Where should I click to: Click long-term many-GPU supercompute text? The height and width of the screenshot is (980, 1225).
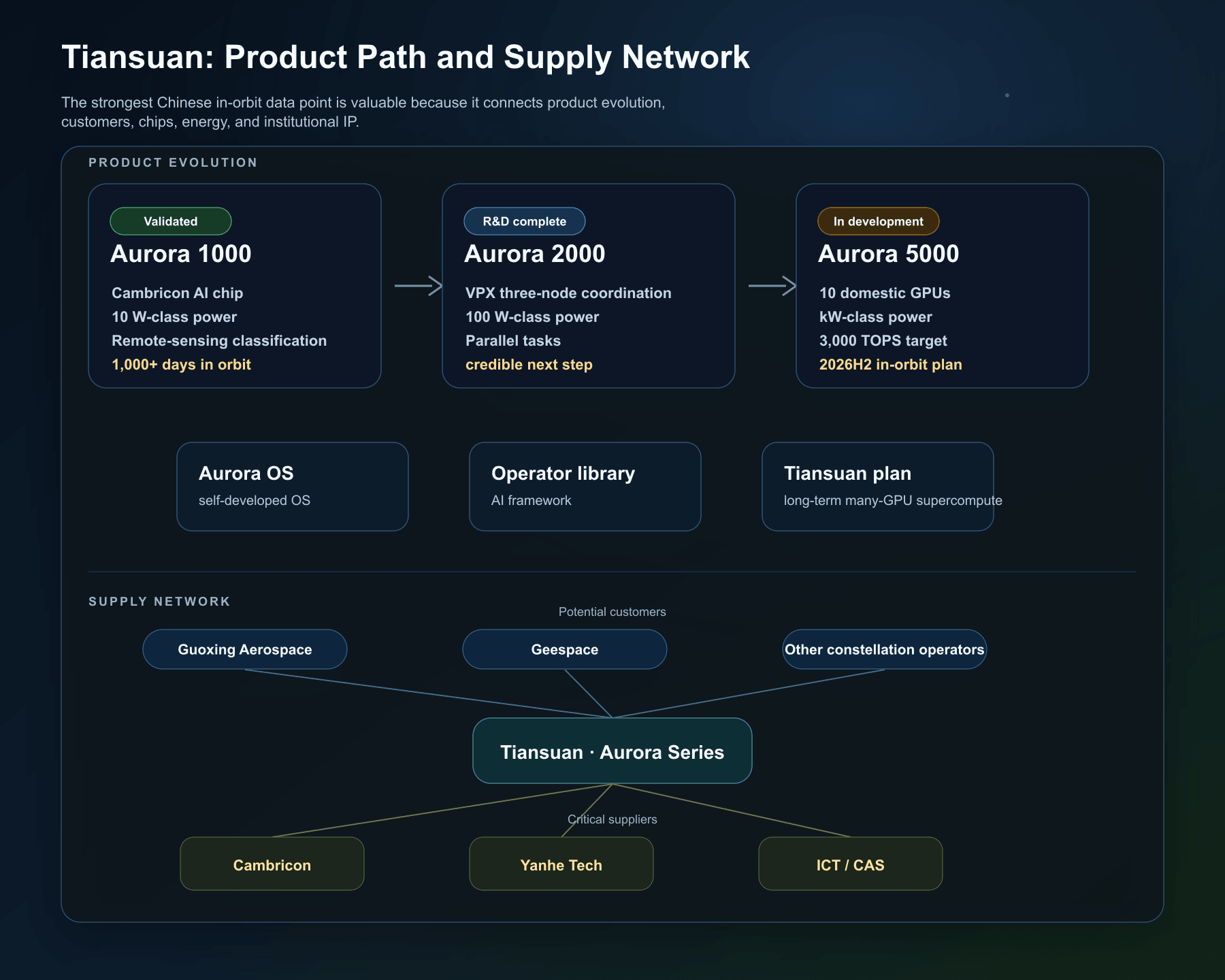coord(893,500)
